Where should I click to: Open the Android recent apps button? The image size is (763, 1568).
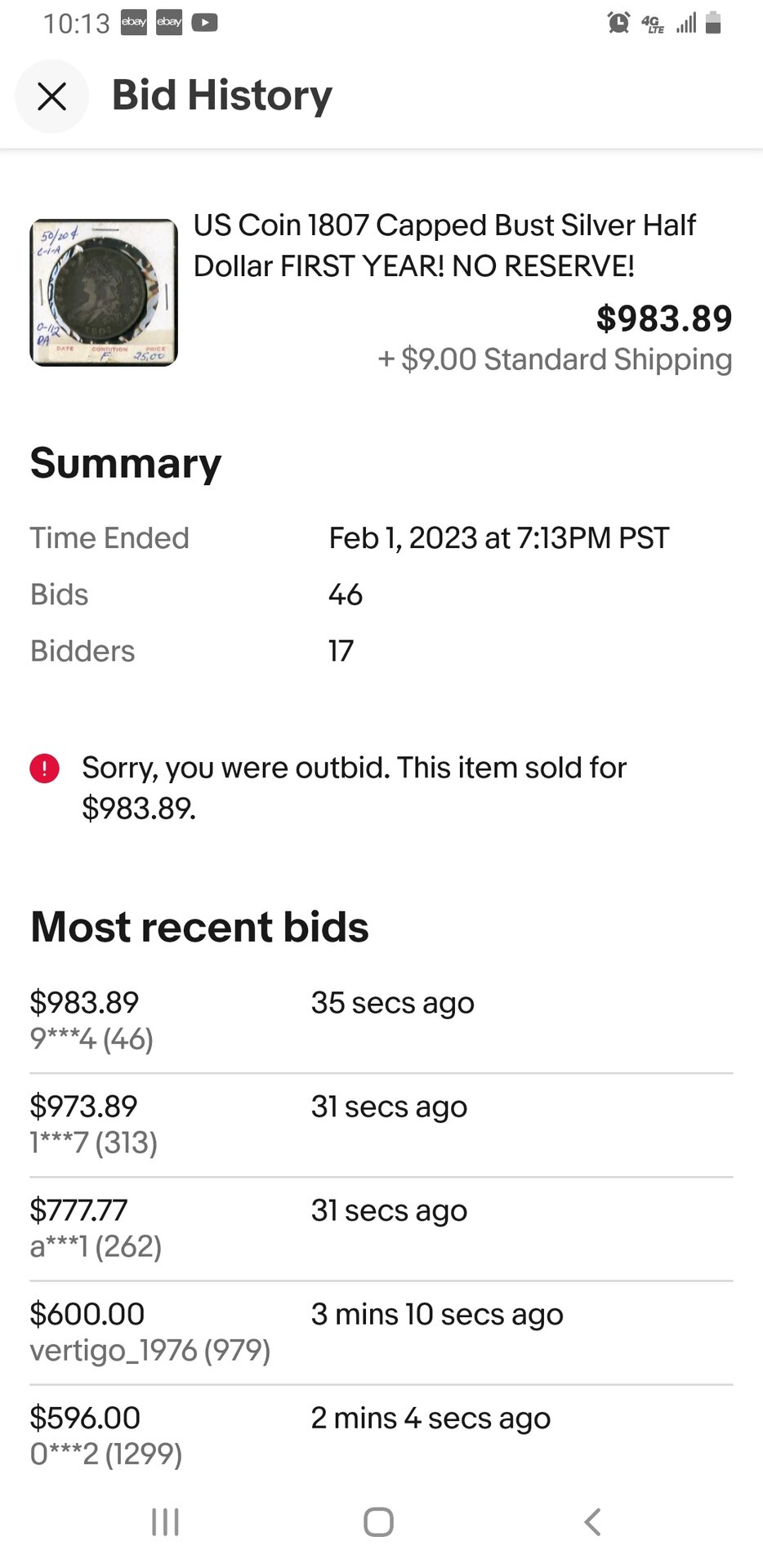[165, 1522]
